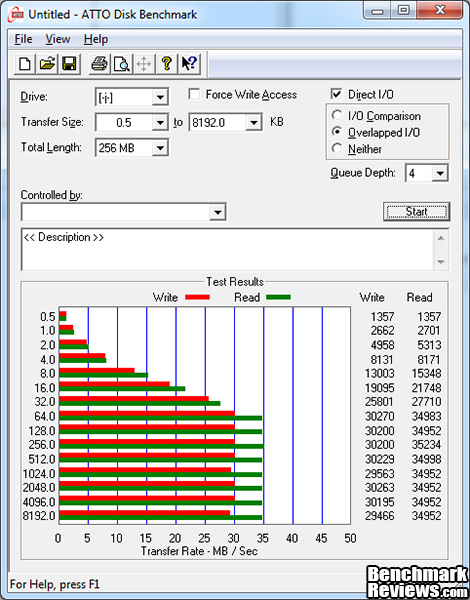Expand Transfer Size maximum 8192.0 dropdown
Screen dimensions: 470x600
click(x=253, y=123)
